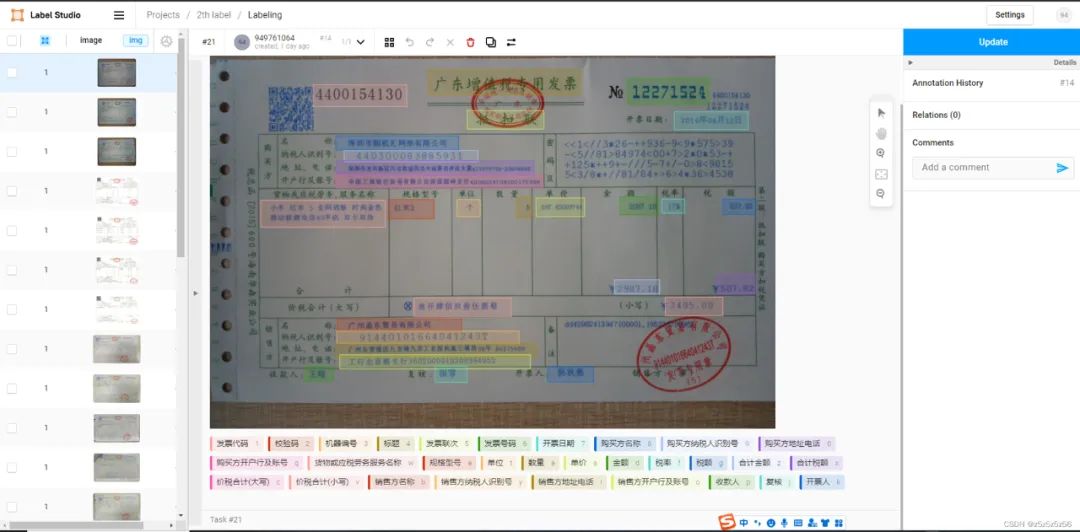Image resolution: width=1080 pixels, height=532 pixels.
Task: Click the shirt skin icon in the IME bar
Action: pyautogui.click(x=825, y=523)
